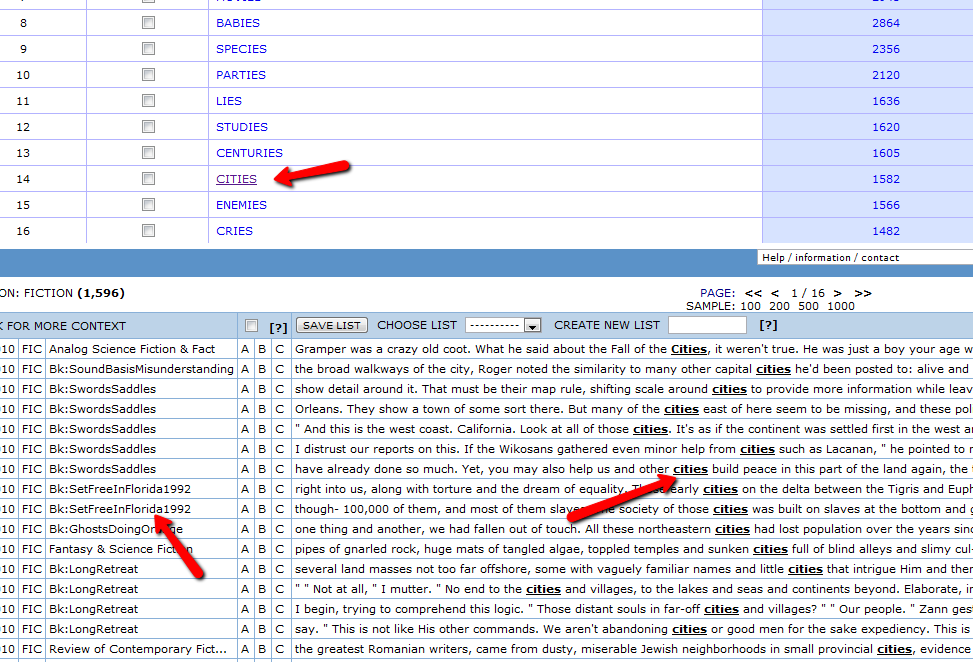973x662 pixels.
Task: Open the CITIES word link
Action: click(x=236, y=179)
